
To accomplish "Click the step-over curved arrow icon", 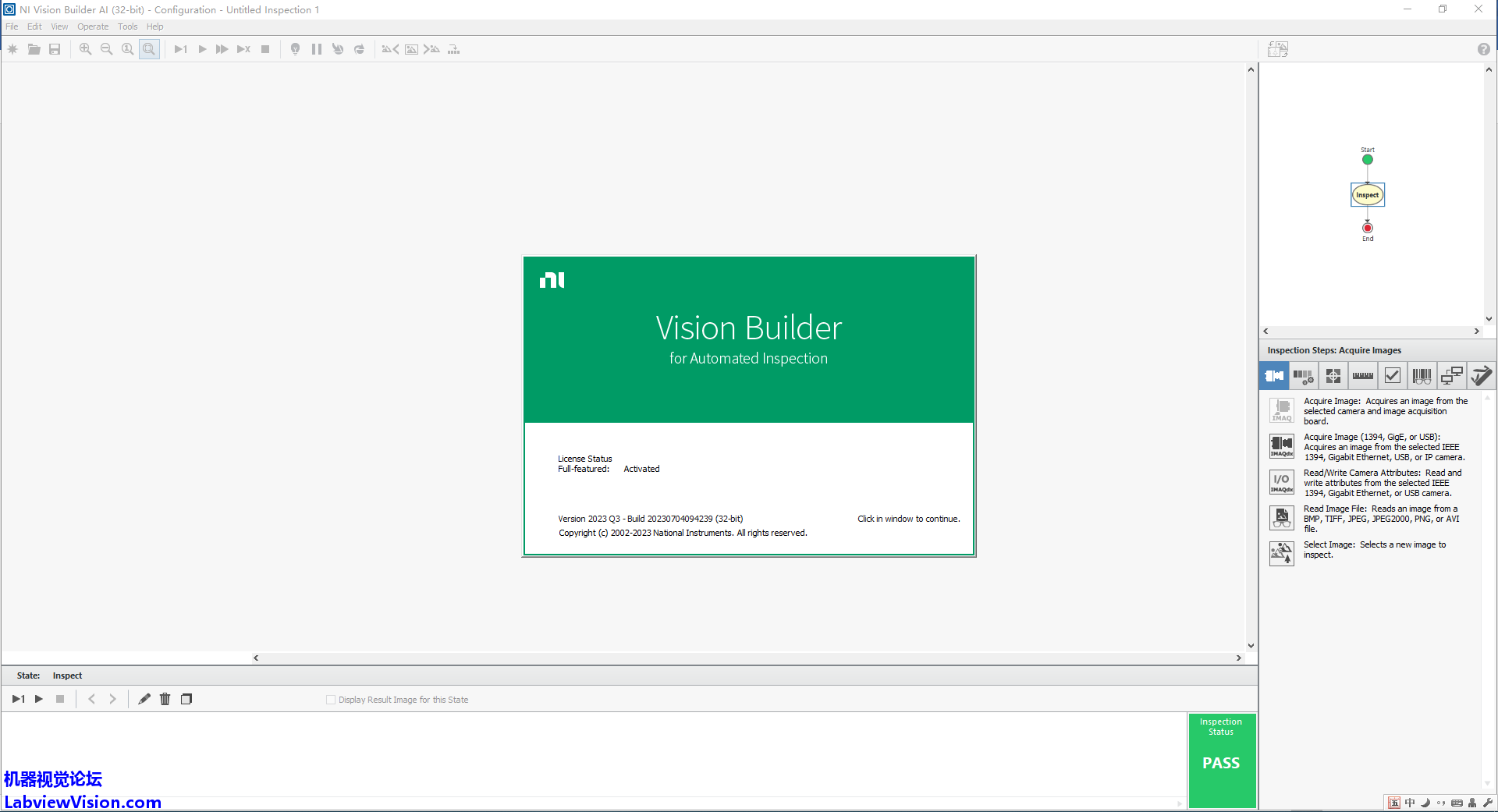I will pyautogui.click(x=359, y=49).
